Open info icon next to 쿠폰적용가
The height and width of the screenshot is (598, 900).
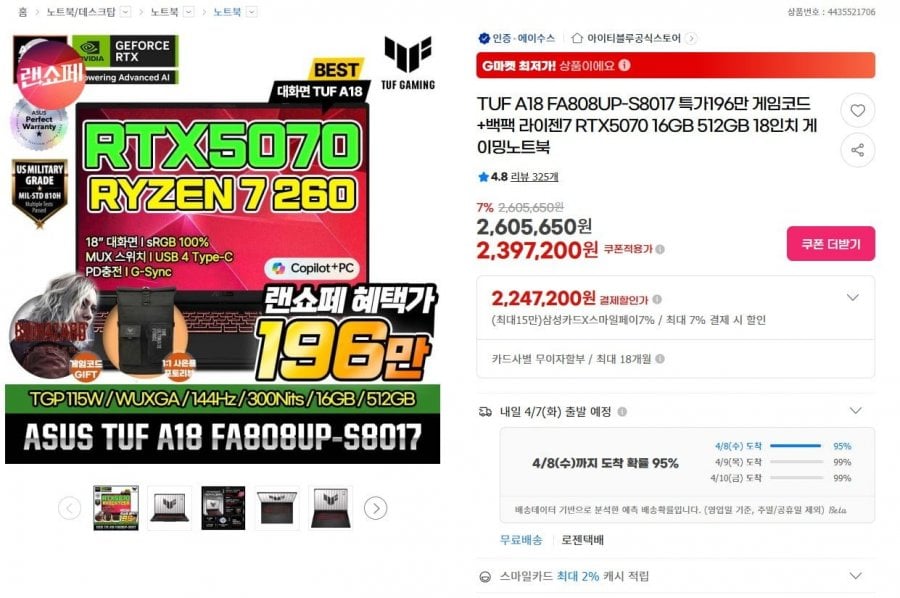tap(660, 249)
